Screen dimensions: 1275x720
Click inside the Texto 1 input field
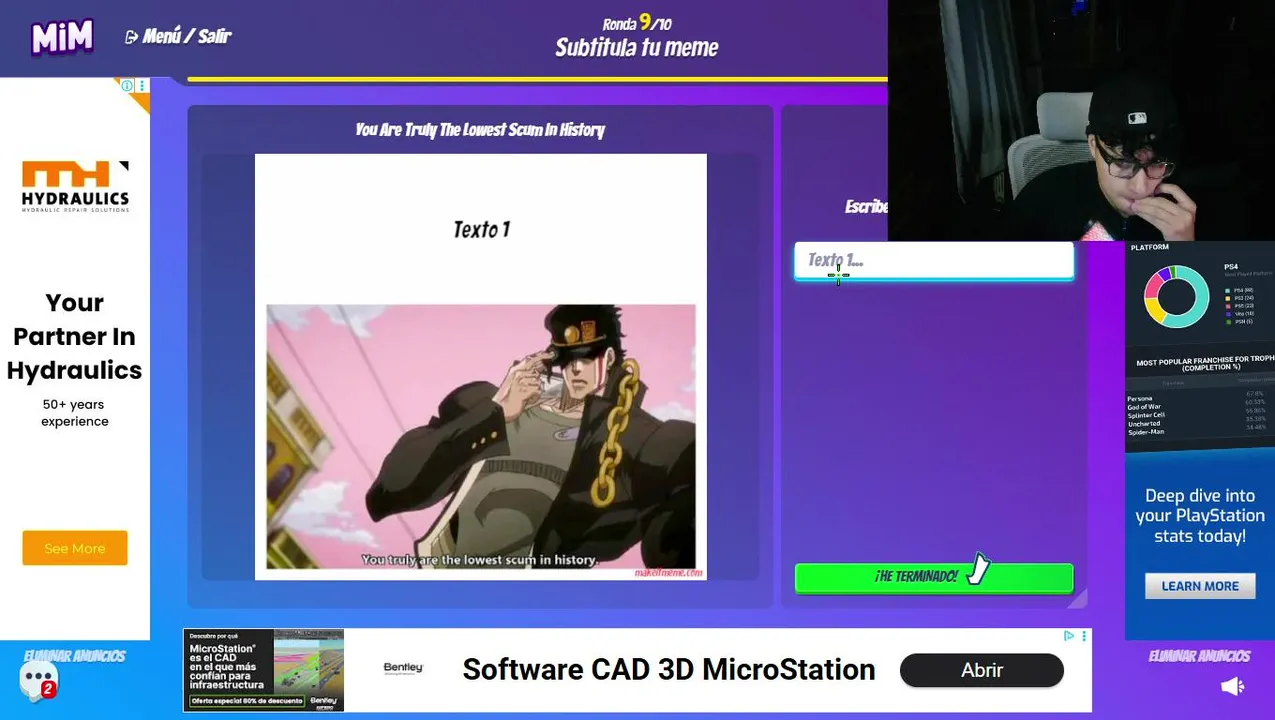(934, 260)
